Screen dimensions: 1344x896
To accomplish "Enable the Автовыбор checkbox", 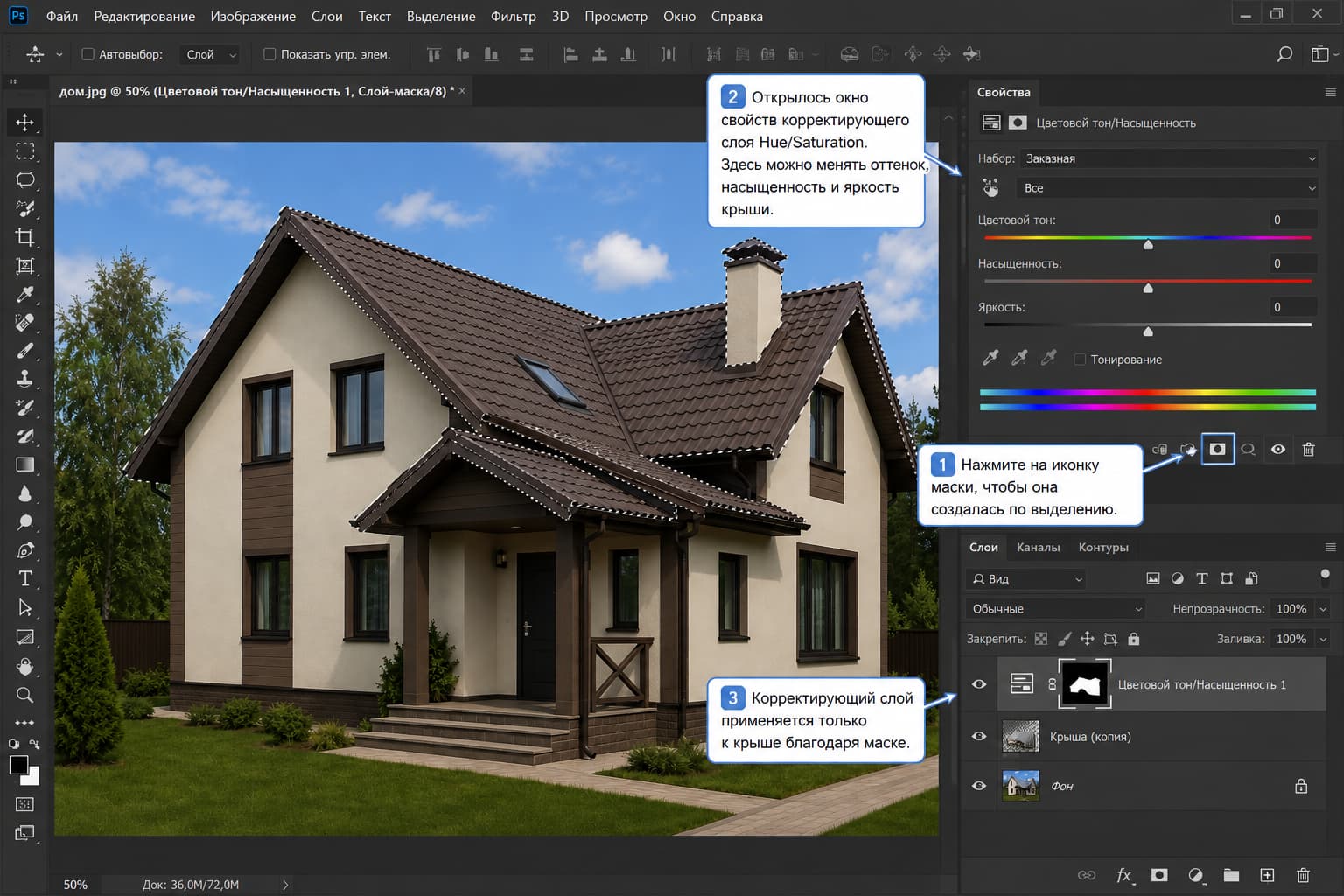I will pyautogui.click(x=87, y=54).
